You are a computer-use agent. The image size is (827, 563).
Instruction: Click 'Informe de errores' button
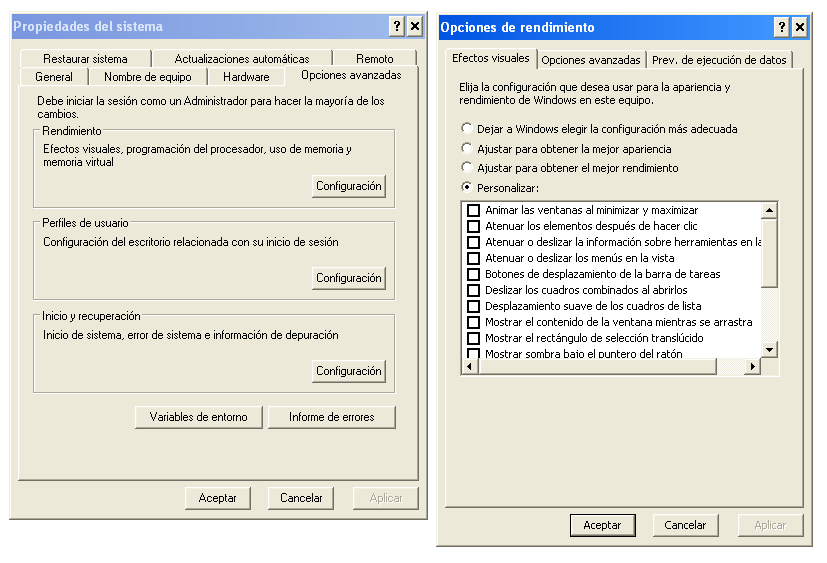coord(331,417)
